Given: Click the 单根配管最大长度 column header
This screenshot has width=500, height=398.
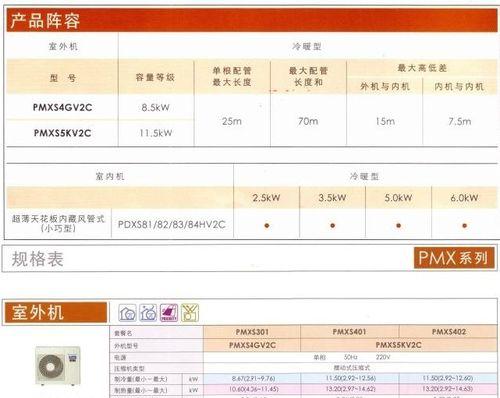Looking at the screenshot, I should (x=232, y=76).
